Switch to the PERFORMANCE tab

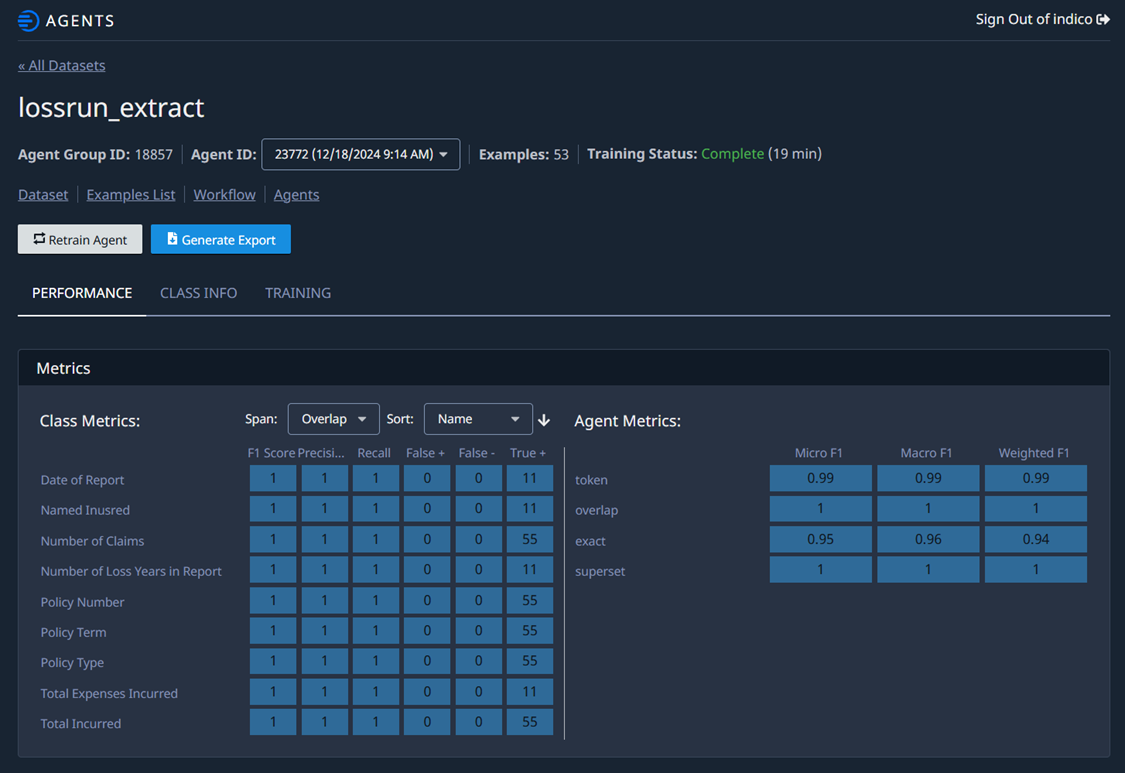click(82, 293)
